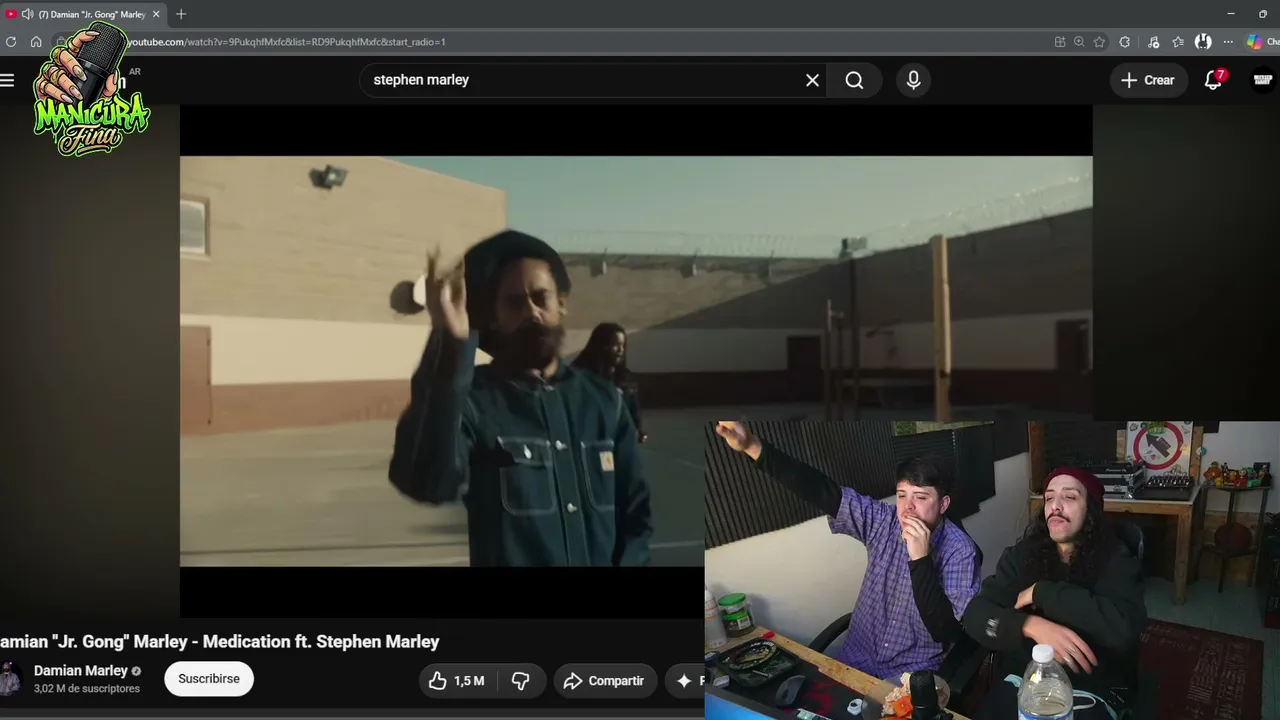The image size is (1280, 720).
Task: Clear the search text with the X
Action: [x=812, y=80]
